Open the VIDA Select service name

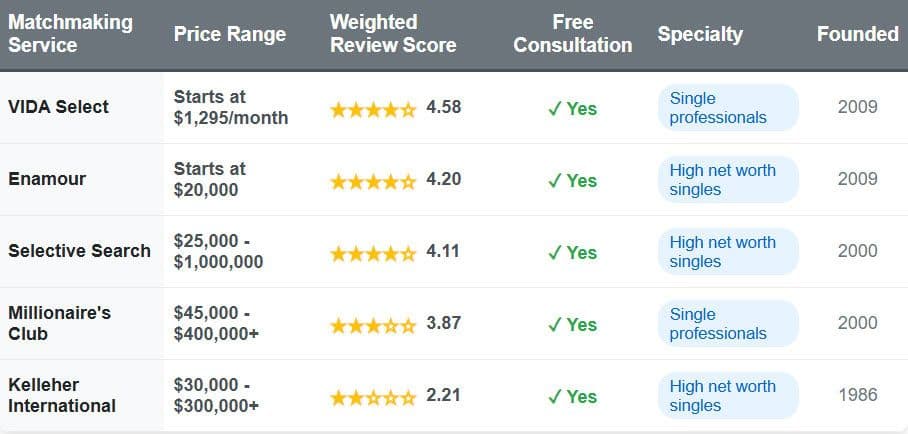coord(58,107)
